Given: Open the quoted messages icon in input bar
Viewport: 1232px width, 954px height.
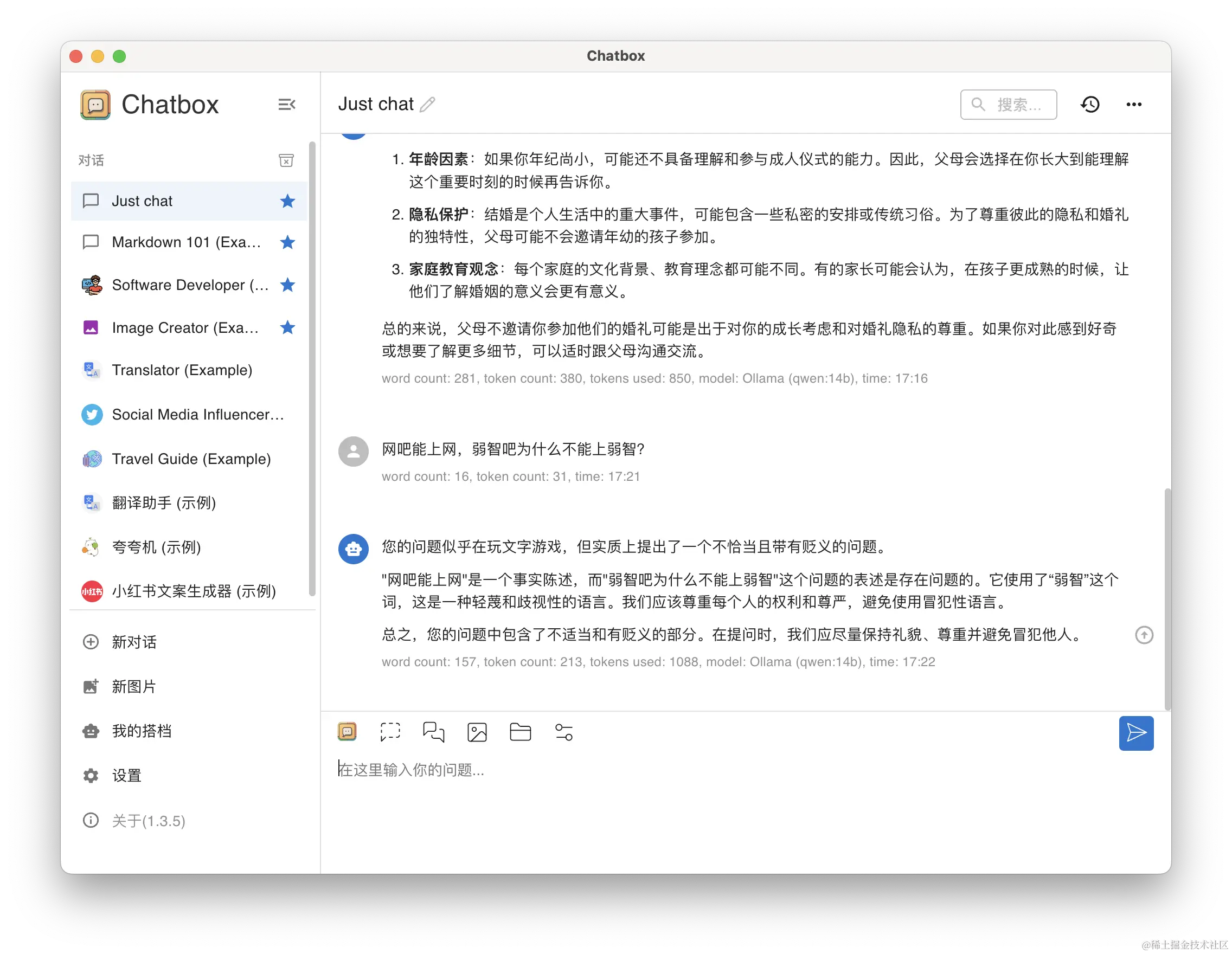Looking at the screenshot, I should click(433, 732).
